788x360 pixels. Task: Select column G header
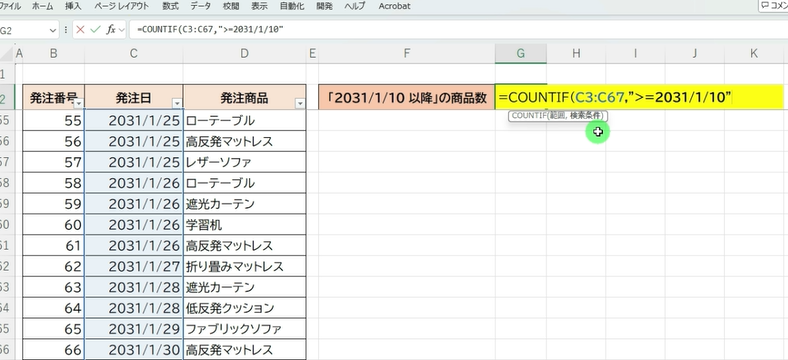click(x=521, y=53)
